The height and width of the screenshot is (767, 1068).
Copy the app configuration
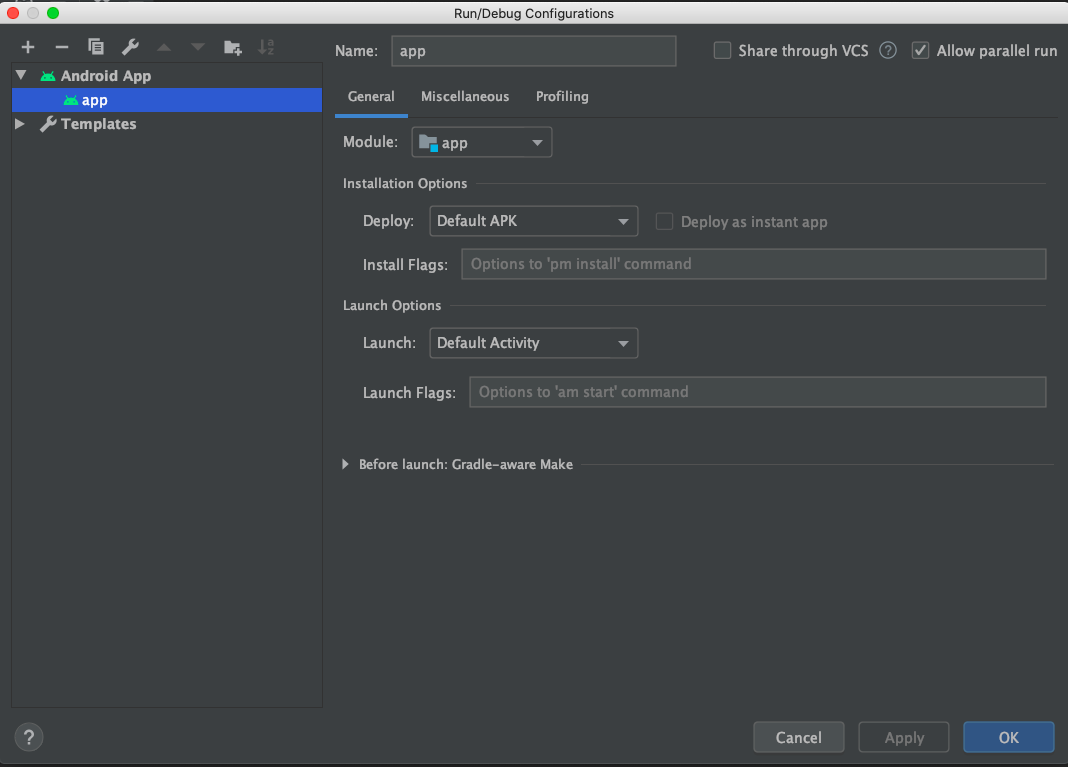click(95, 46)
